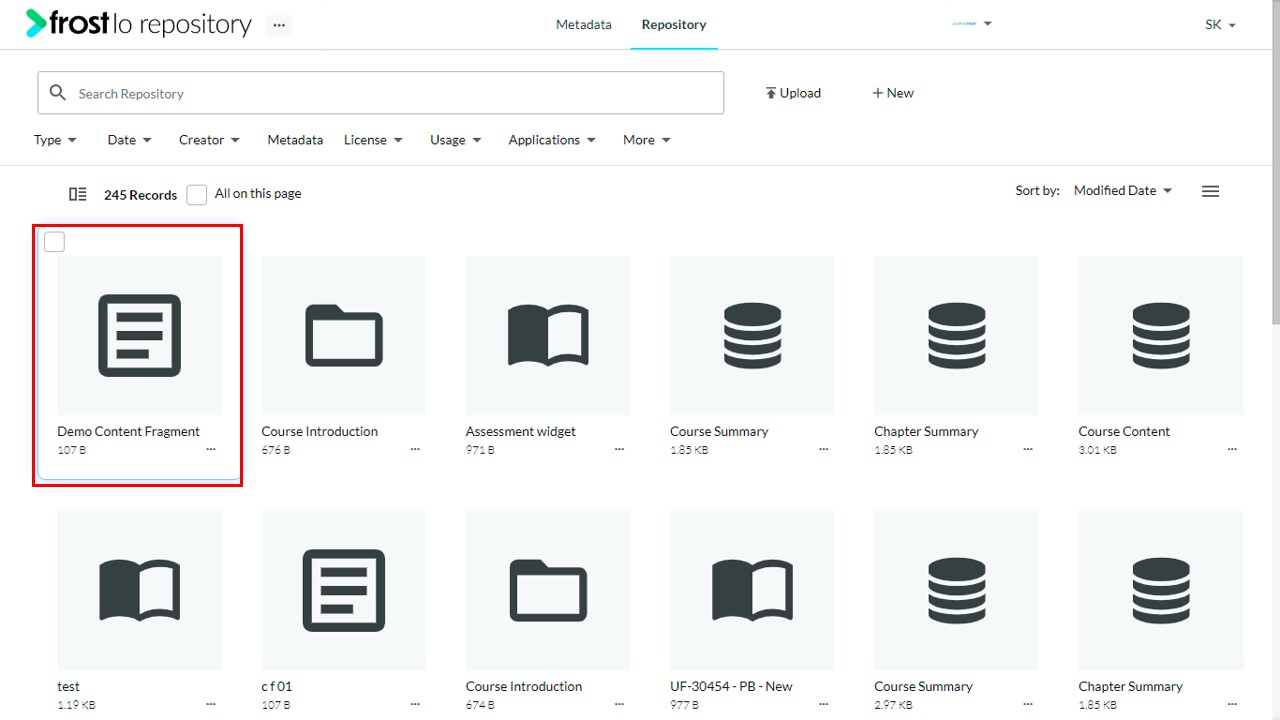Open Chapter Summary database icon in second row

pos(1161,590)
